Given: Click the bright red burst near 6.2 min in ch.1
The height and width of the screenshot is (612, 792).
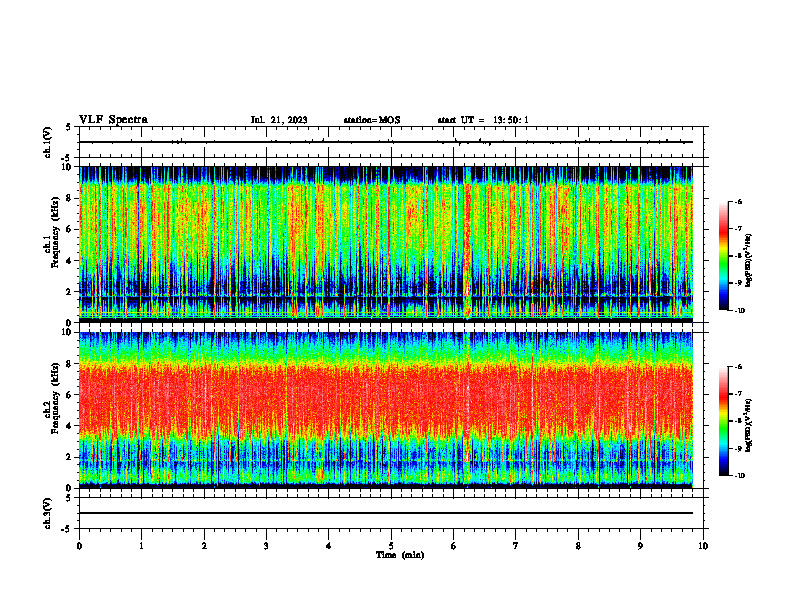Looking at the screenshot, I should (x=468, y=242).
